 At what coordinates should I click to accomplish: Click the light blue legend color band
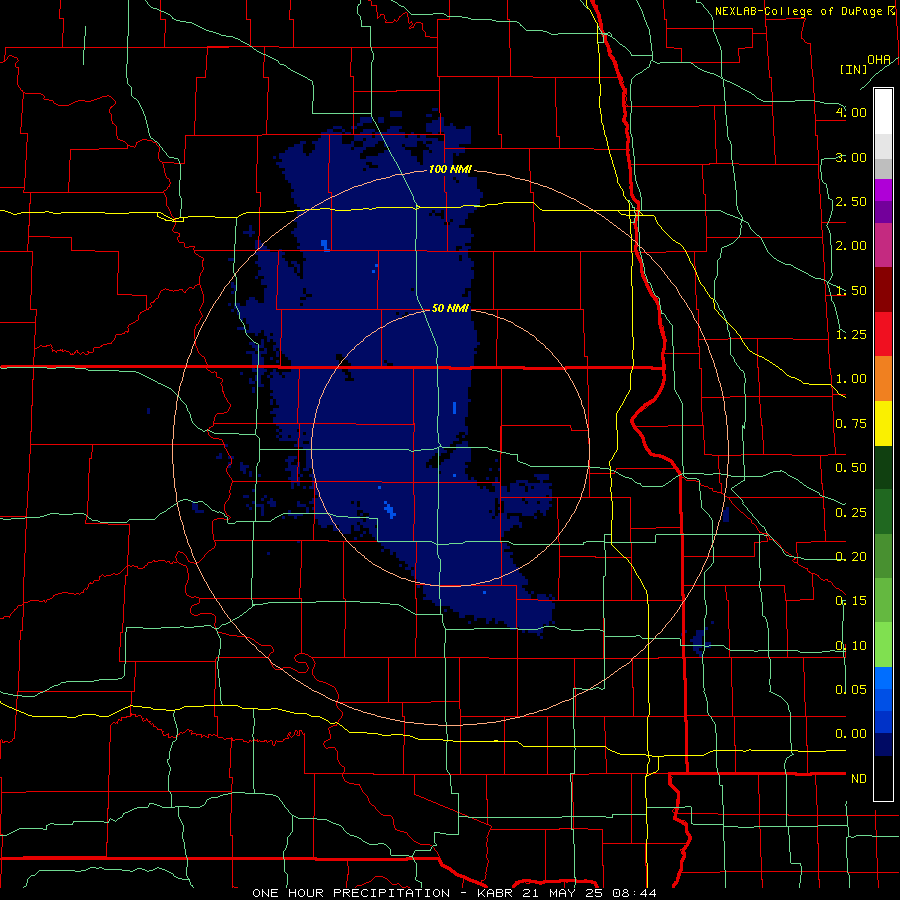pyautogui.click(x=883, y=678)
